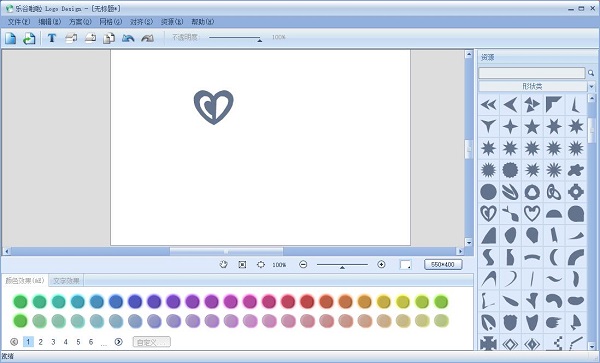Open the 网格 (Grid) menu
Screen dimensions: 600x363
[x=111, y=22]
